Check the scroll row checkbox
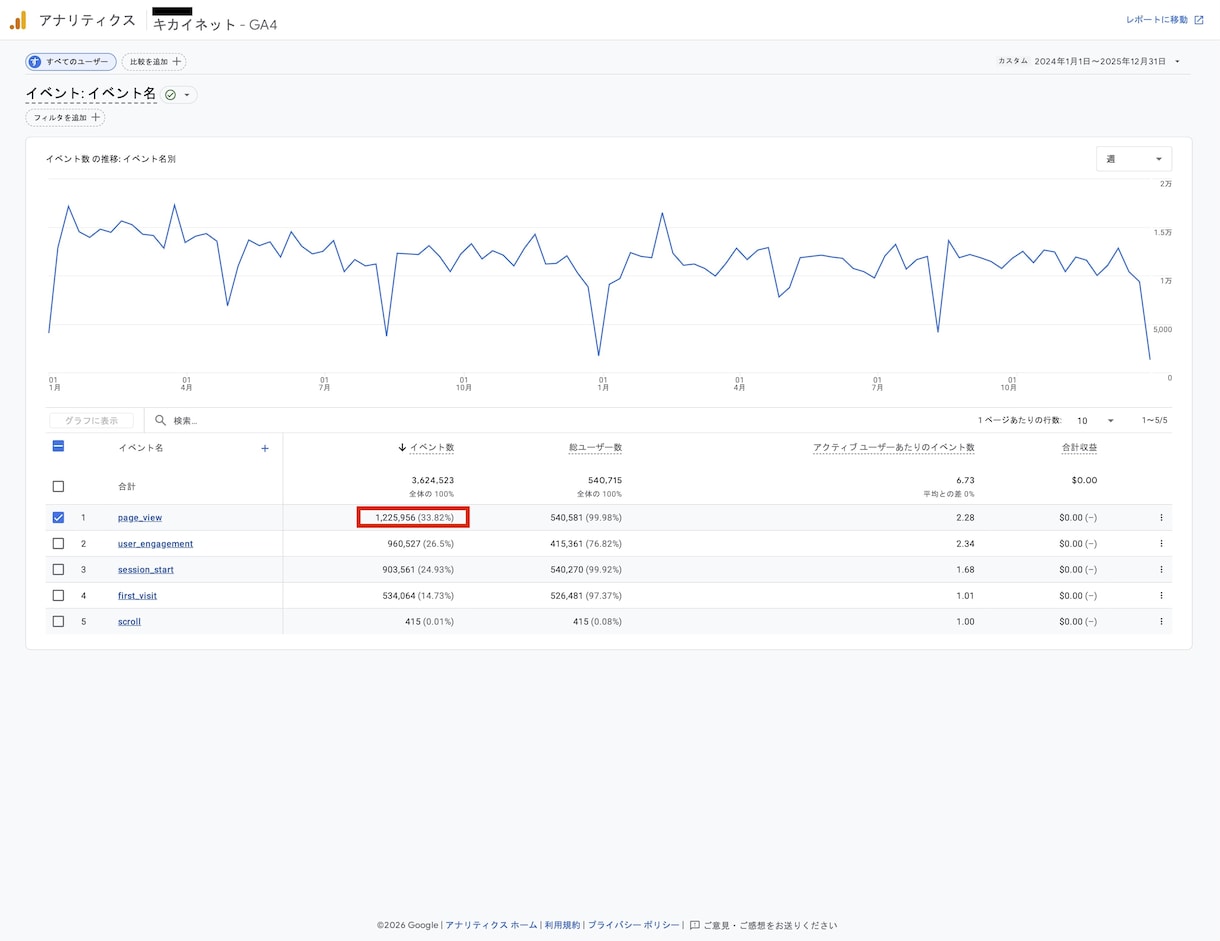Screen dimensions: 1220x941 (58, 622)
